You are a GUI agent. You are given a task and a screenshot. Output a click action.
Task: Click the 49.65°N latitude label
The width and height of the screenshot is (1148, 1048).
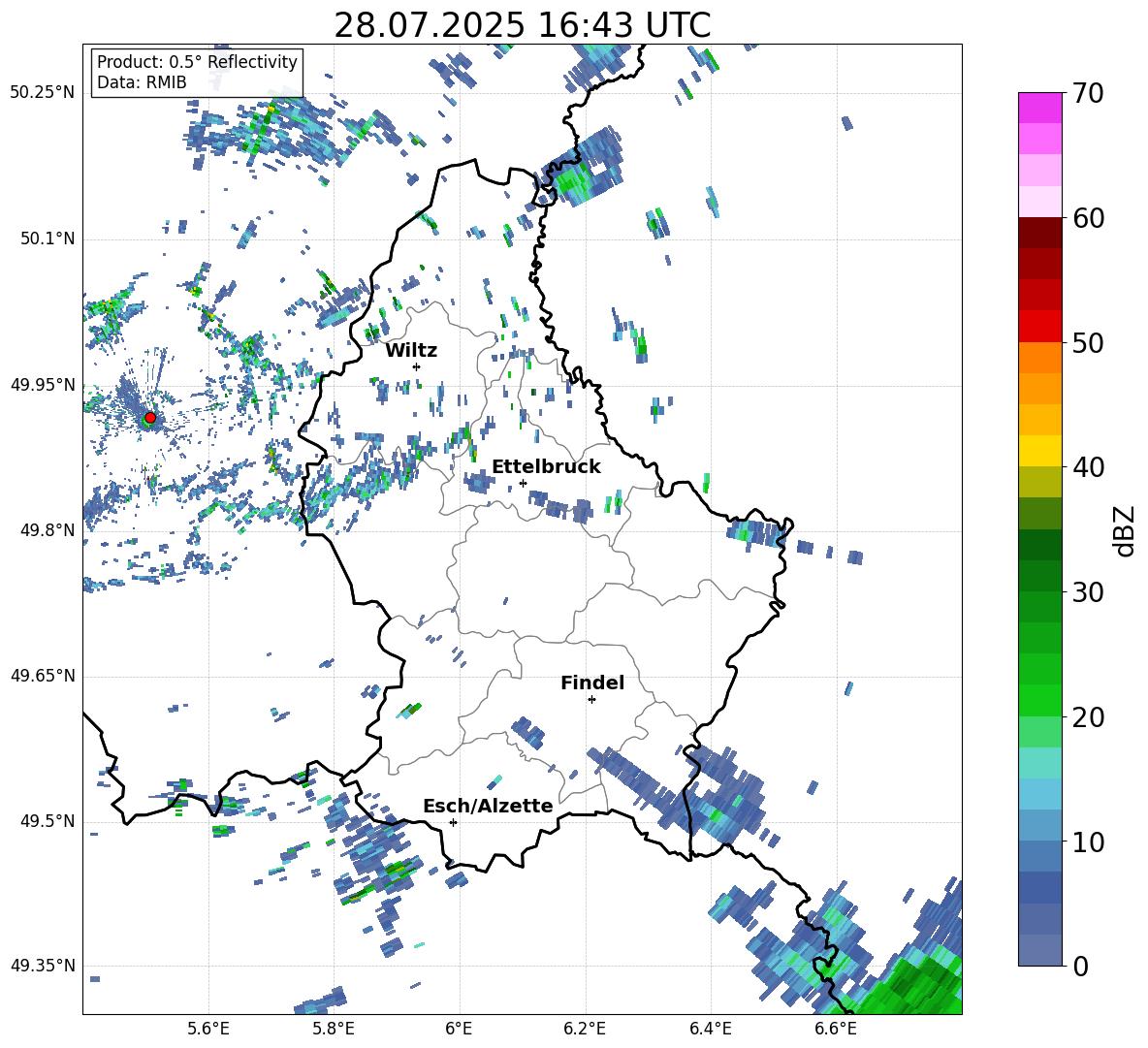43,675
